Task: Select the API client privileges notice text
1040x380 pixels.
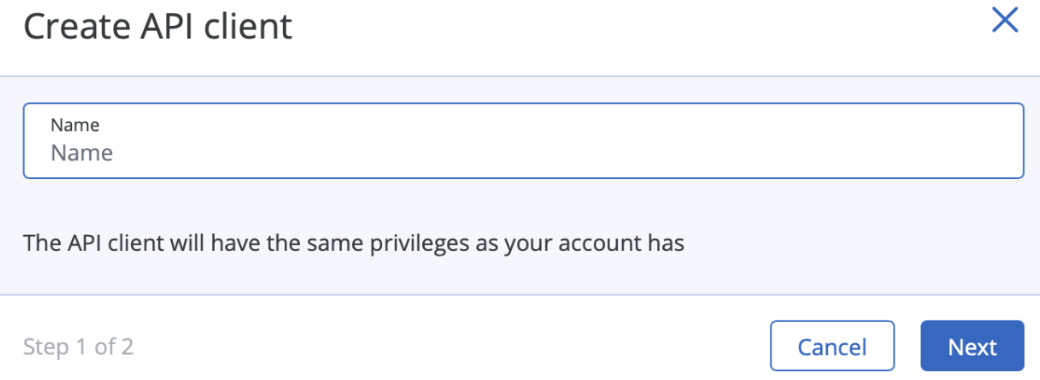Action: [x=354, y=243]
